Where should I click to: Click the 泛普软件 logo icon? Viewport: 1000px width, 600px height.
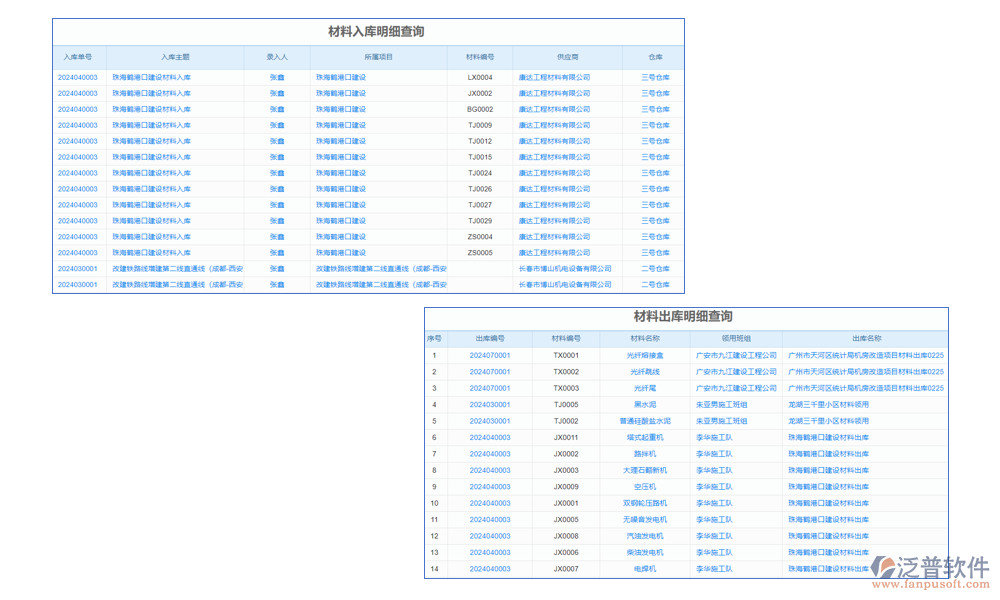click(884, 569)
